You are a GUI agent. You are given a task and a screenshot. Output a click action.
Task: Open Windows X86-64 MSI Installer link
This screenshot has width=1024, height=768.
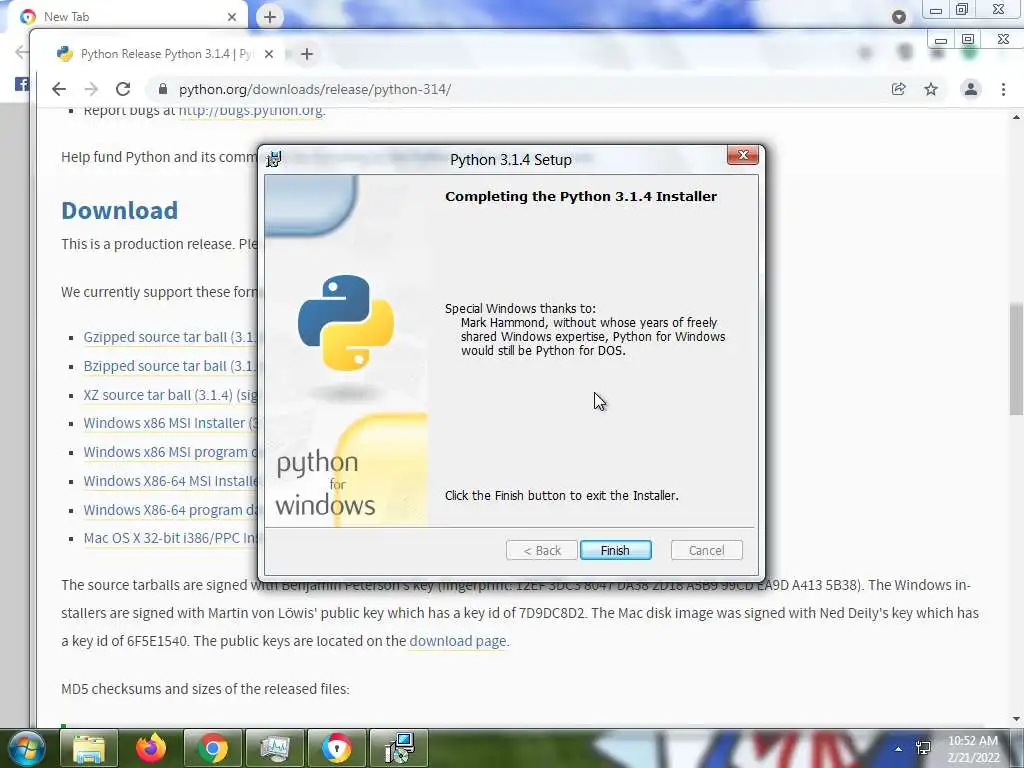(x=171, y=481)
